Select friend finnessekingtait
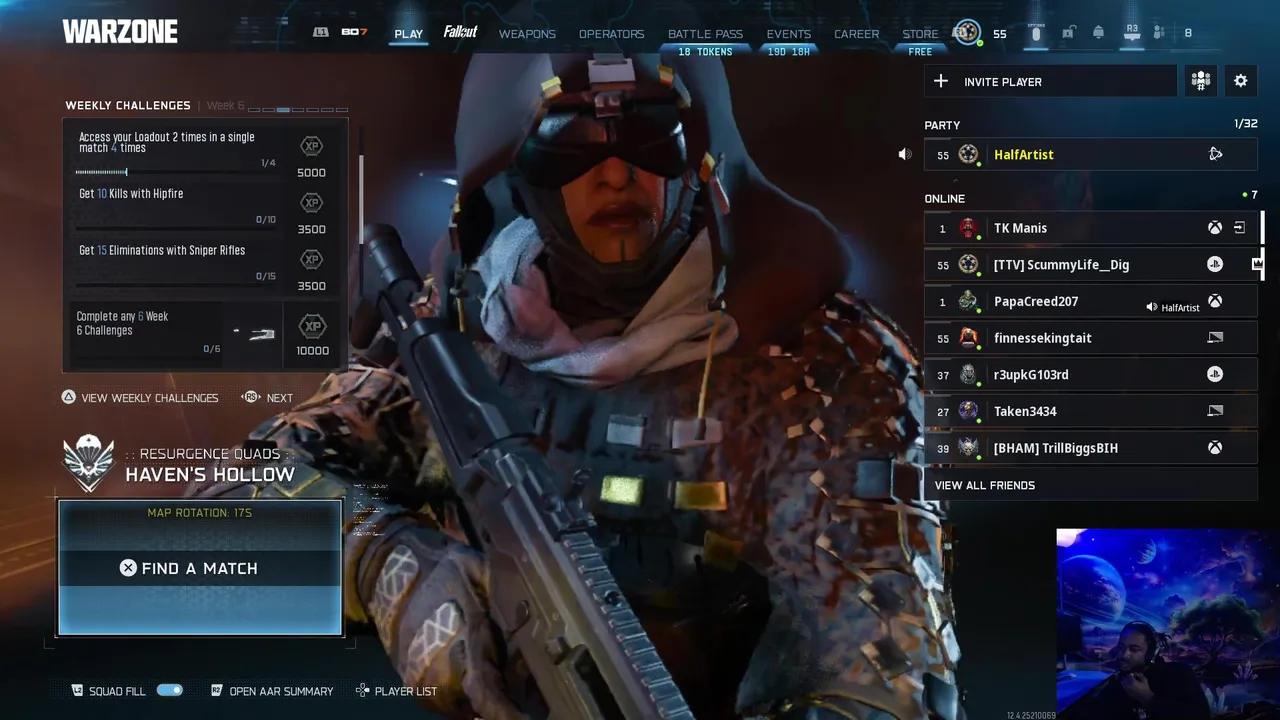The image size is (1280, 720). pos(1090,338)
